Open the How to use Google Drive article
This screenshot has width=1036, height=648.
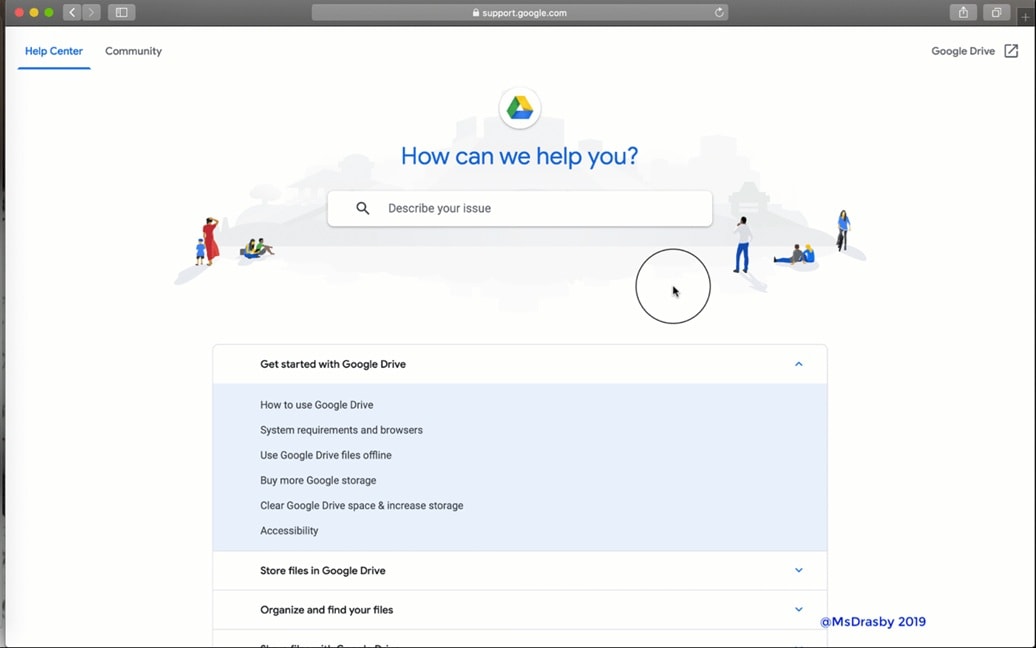pos(316,404)
